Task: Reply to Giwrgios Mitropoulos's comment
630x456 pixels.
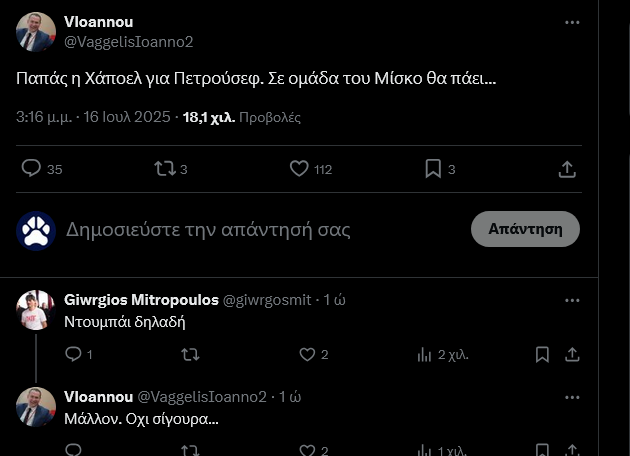Action: (73, 354)
